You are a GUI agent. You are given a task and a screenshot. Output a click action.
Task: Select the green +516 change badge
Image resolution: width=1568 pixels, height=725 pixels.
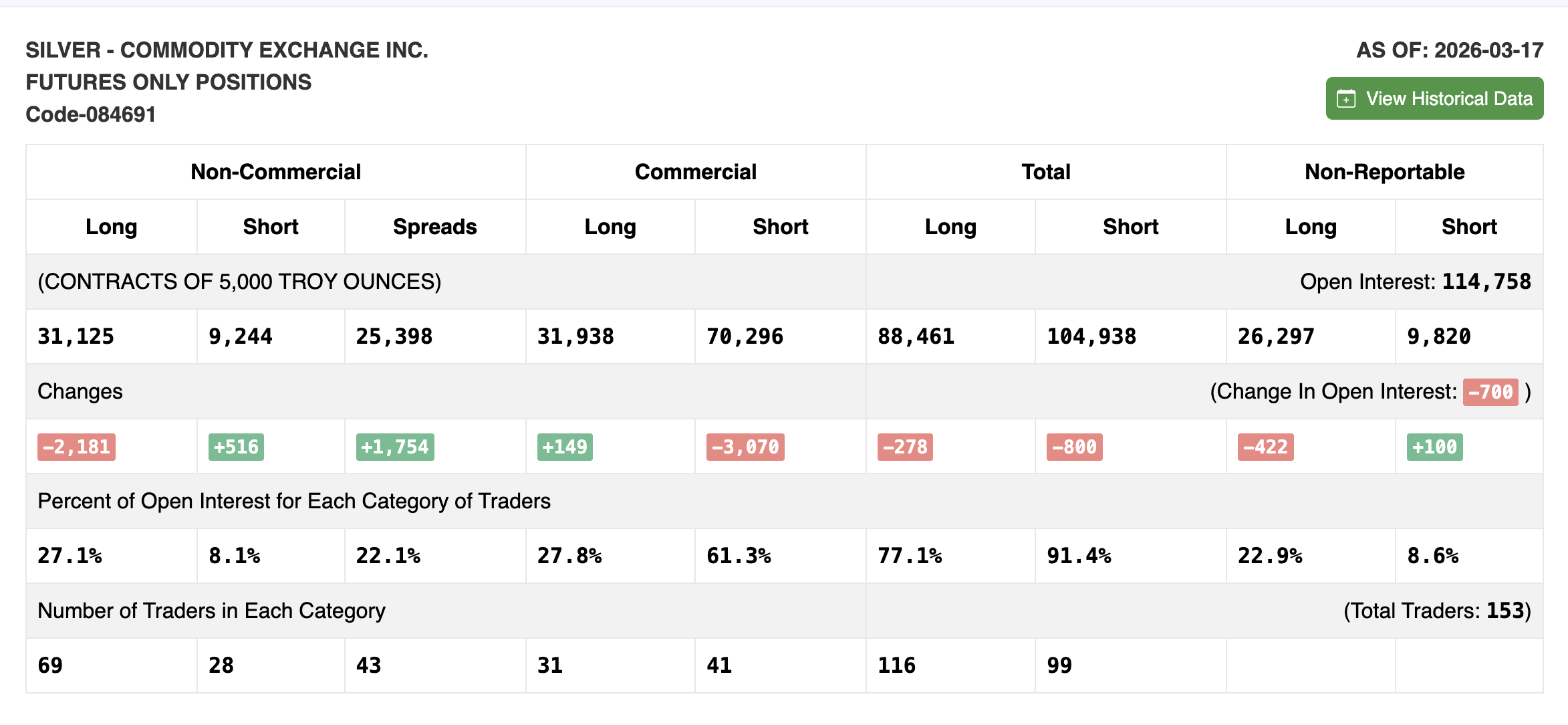[235, 447]
